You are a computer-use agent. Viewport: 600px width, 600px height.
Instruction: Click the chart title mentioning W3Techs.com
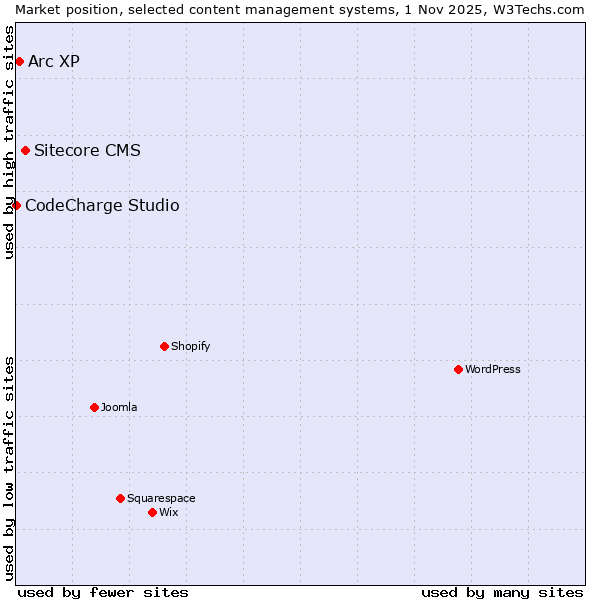[300, 9]
